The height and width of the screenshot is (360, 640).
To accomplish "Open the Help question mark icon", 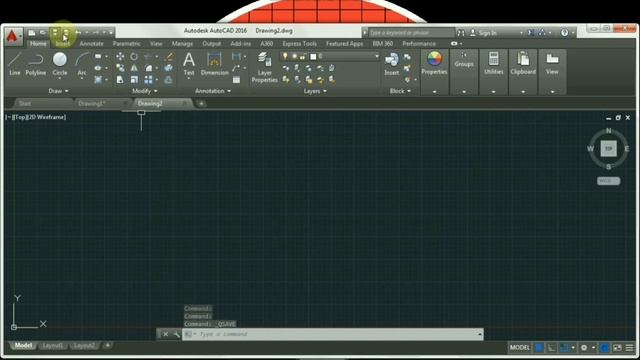I will (x=564, y=33).
